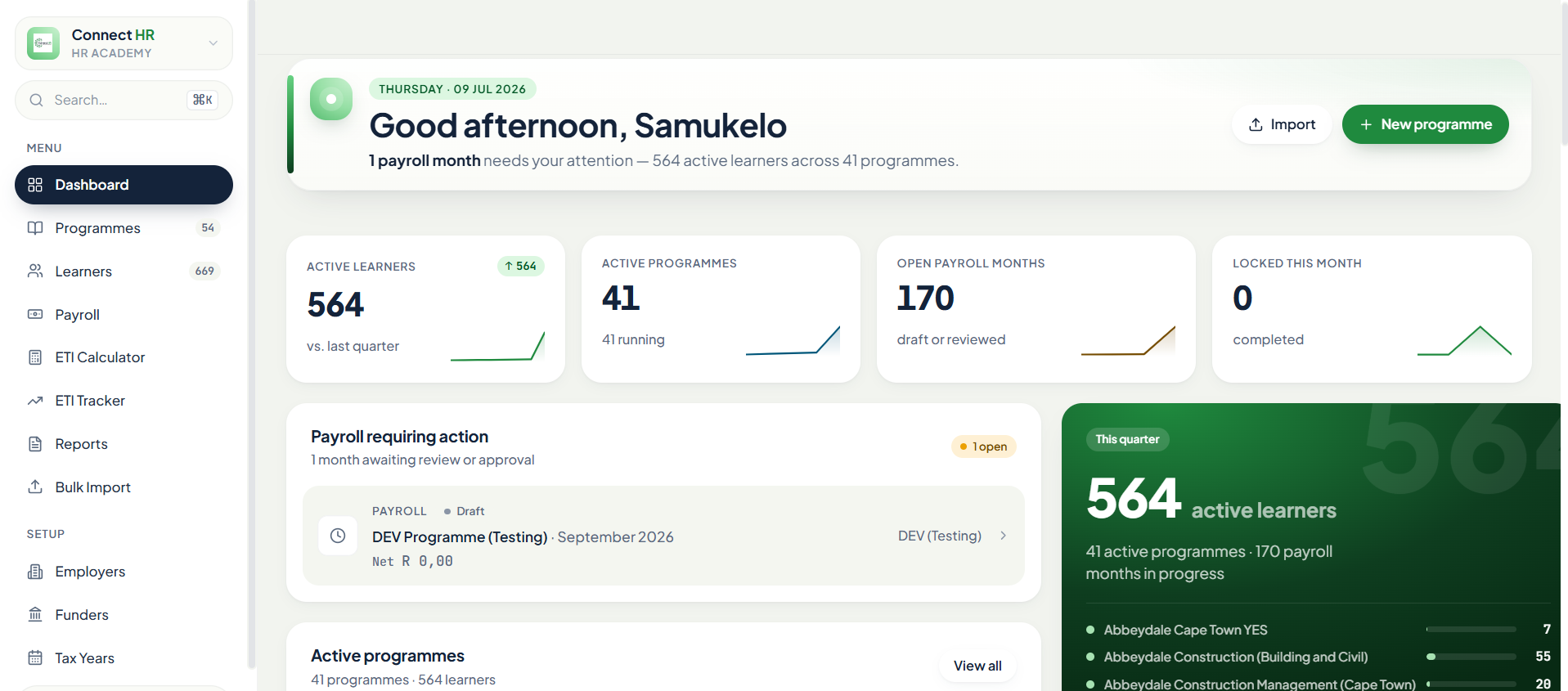Click the Draft status indicator
Viewport: 1568px width, 691px height.
click(464, 511)
